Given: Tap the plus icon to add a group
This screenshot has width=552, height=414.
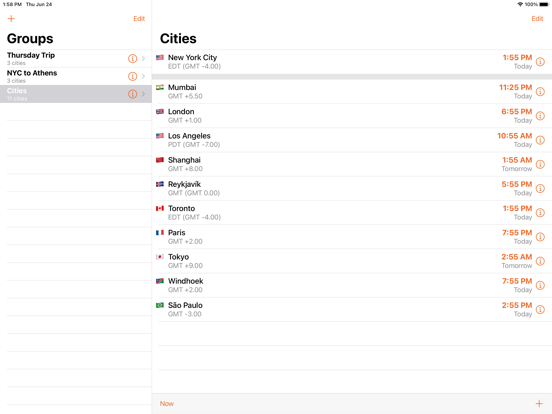Looking at the screenshot, I should [11, 19].
